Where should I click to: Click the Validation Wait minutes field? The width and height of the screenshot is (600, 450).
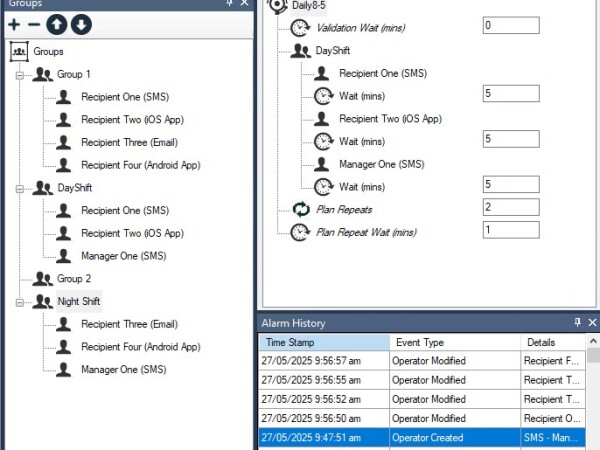click(511, 25)
